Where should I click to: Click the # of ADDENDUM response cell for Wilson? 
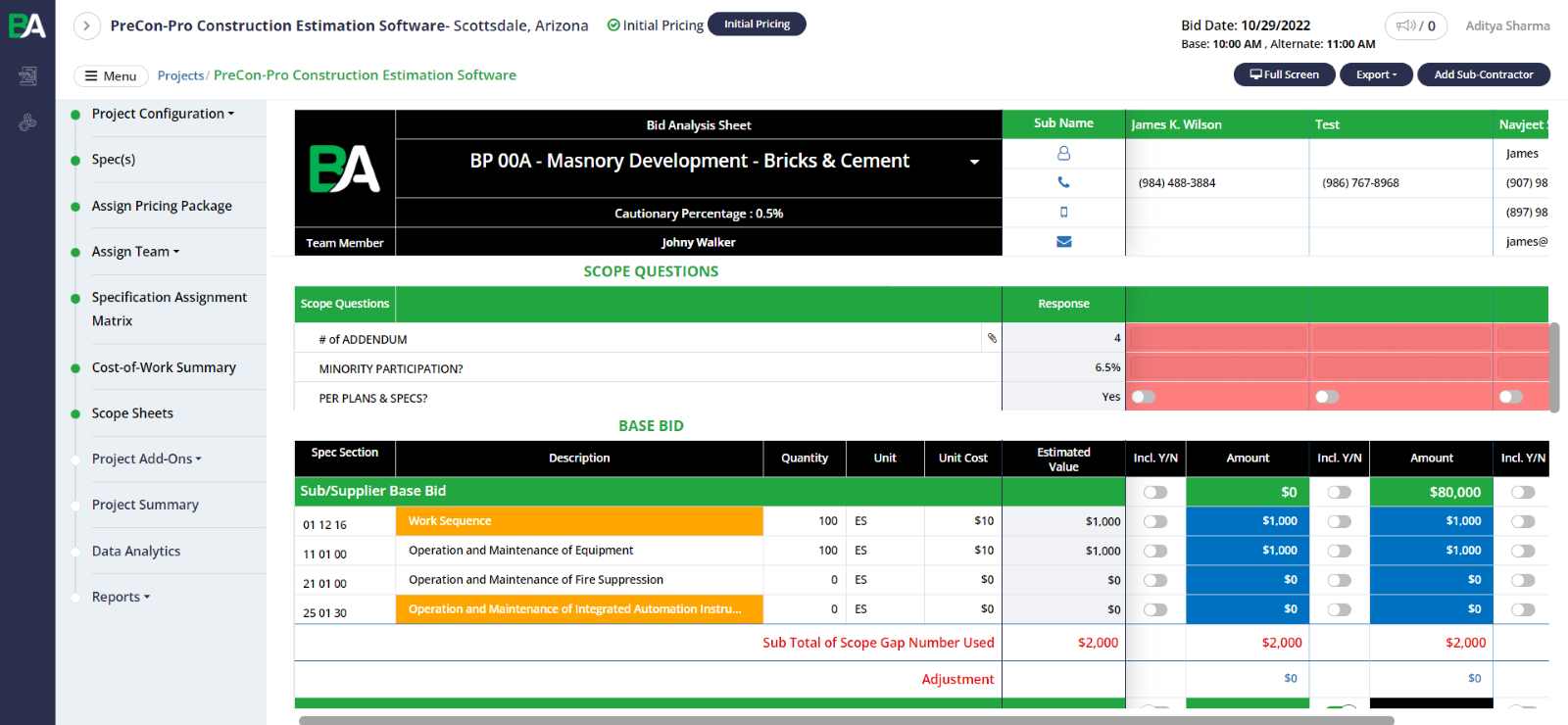pos(1216,338)
